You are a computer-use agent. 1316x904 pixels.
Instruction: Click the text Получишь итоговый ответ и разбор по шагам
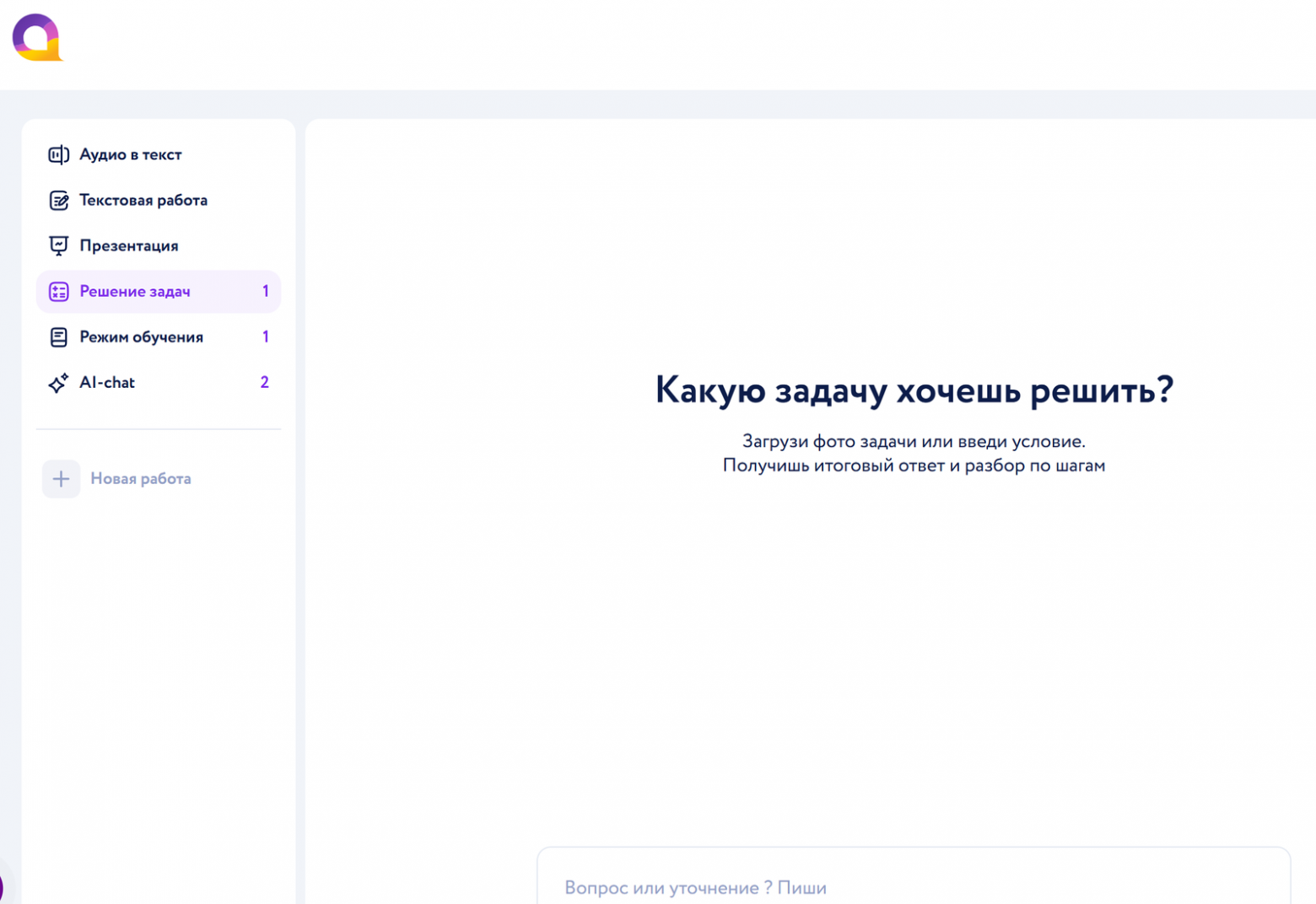pyautogui.click(x=914, y=465)
